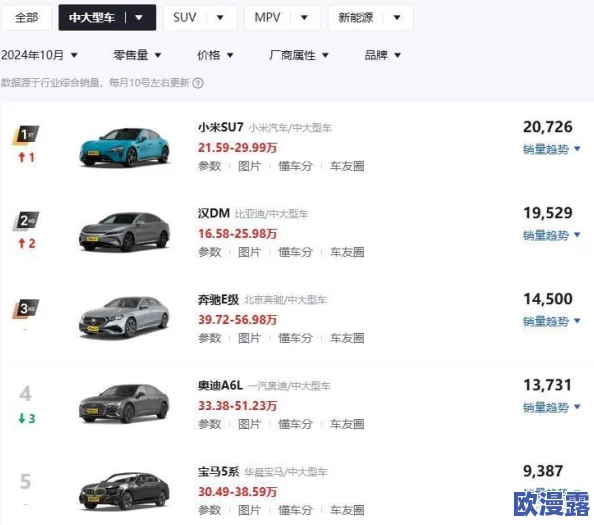Screen dimensions: 594x525
Task: Open the 汉DM model title
Action: [x=214, y=213]
